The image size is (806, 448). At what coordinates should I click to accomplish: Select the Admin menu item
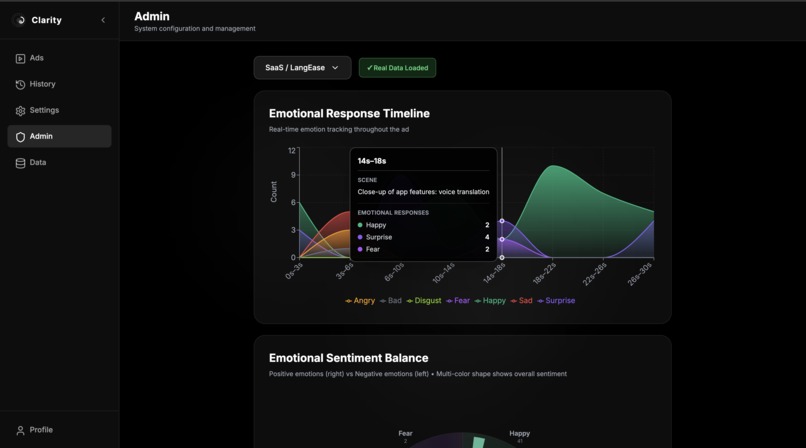tap(59, 136)
